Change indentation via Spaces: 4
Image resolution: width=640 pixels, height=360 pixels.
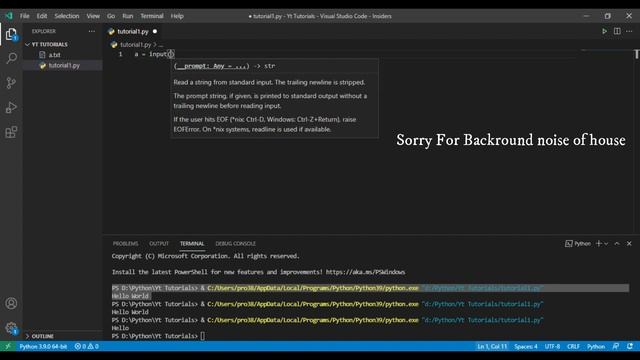pyautogui.click(x=526, y=347)
